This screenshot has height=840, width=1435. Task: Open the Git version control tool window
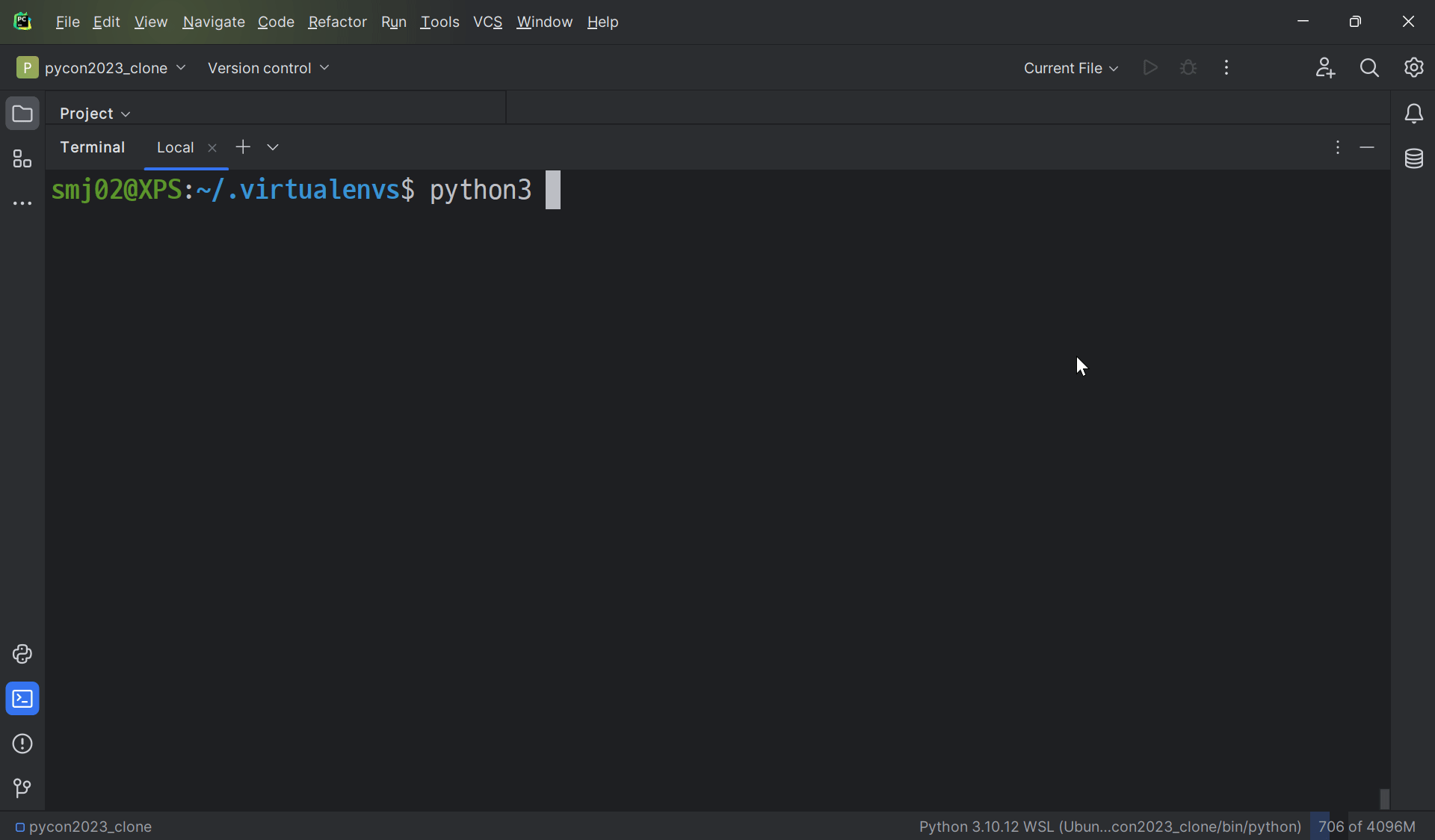22,788
